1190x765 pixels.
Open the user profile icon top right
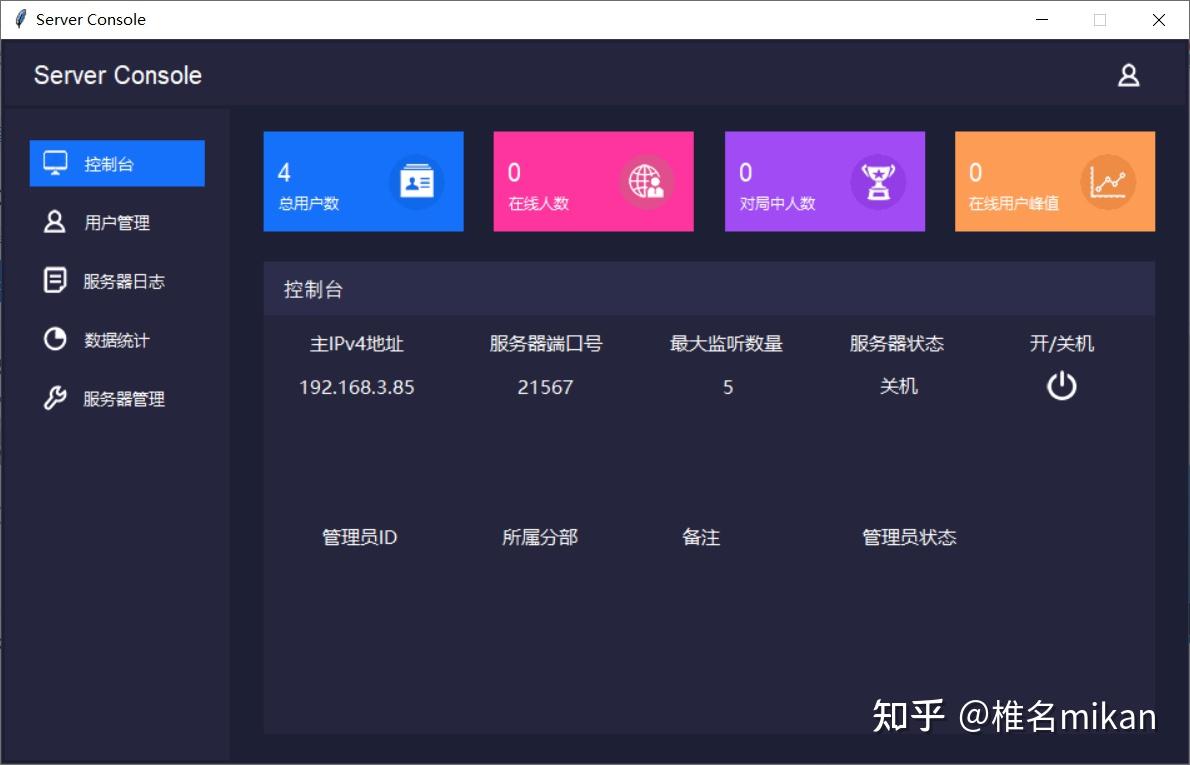(1128, 74)
